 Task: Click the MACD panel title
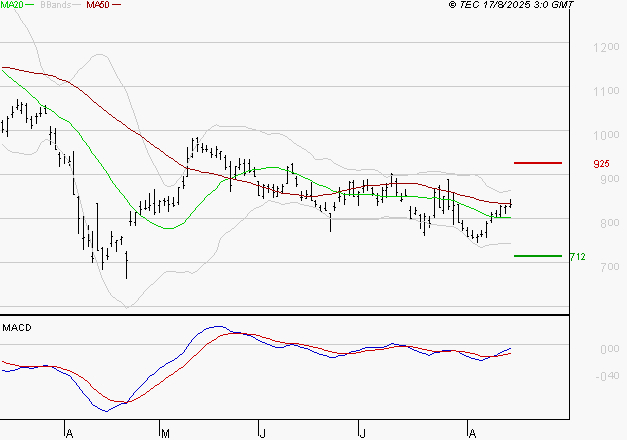pos(17,327)
